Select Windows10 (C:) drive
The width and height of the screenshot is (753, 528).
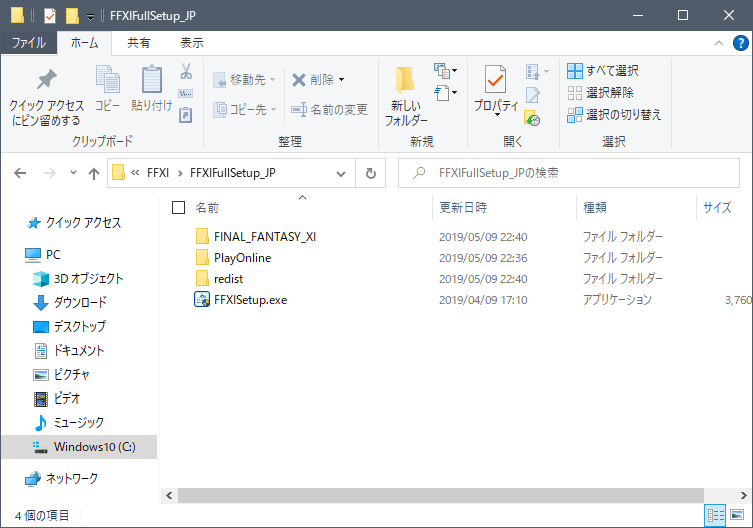tap(79, 447)
